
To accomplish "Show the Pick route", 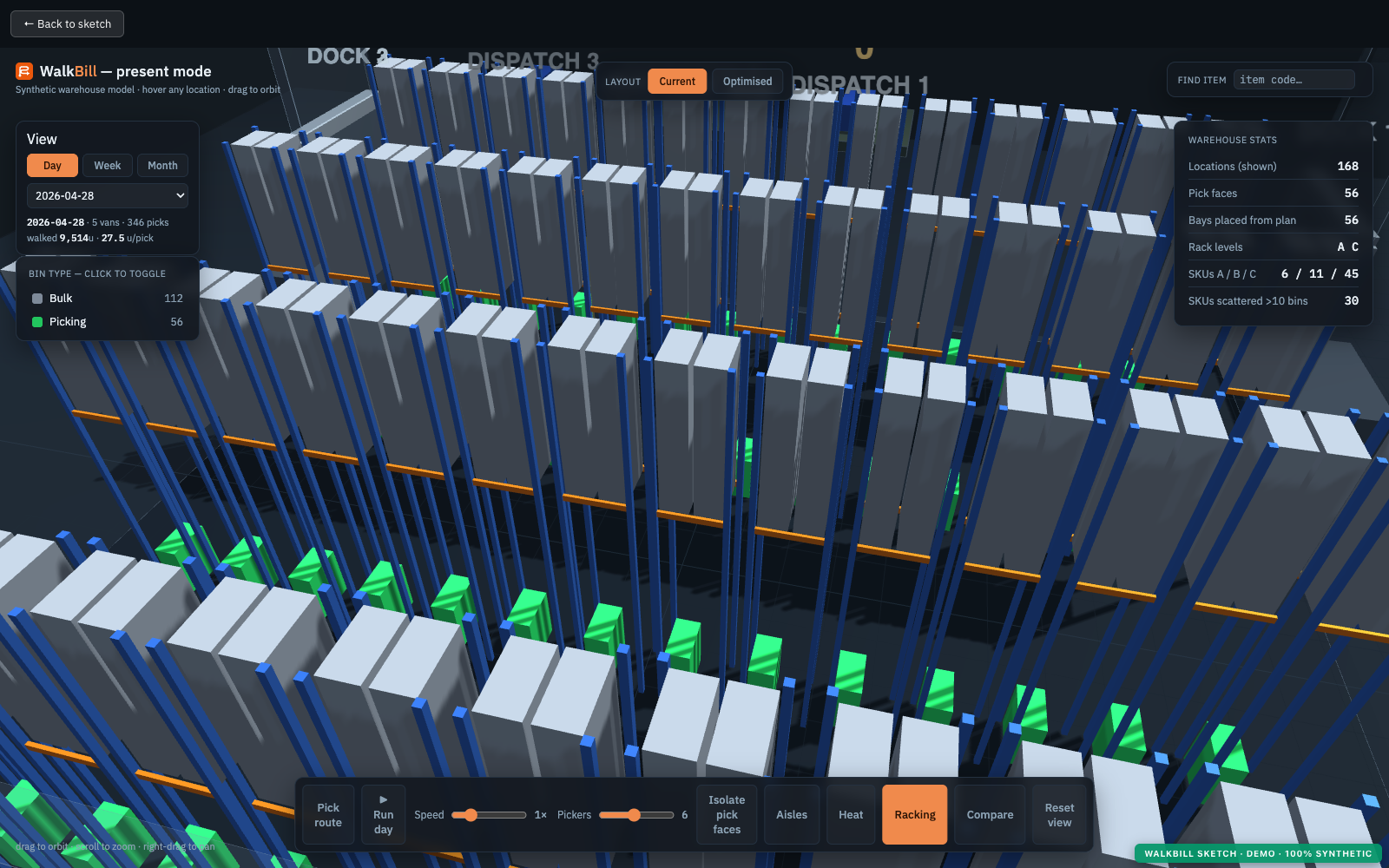I will click(x=328, y=815).
